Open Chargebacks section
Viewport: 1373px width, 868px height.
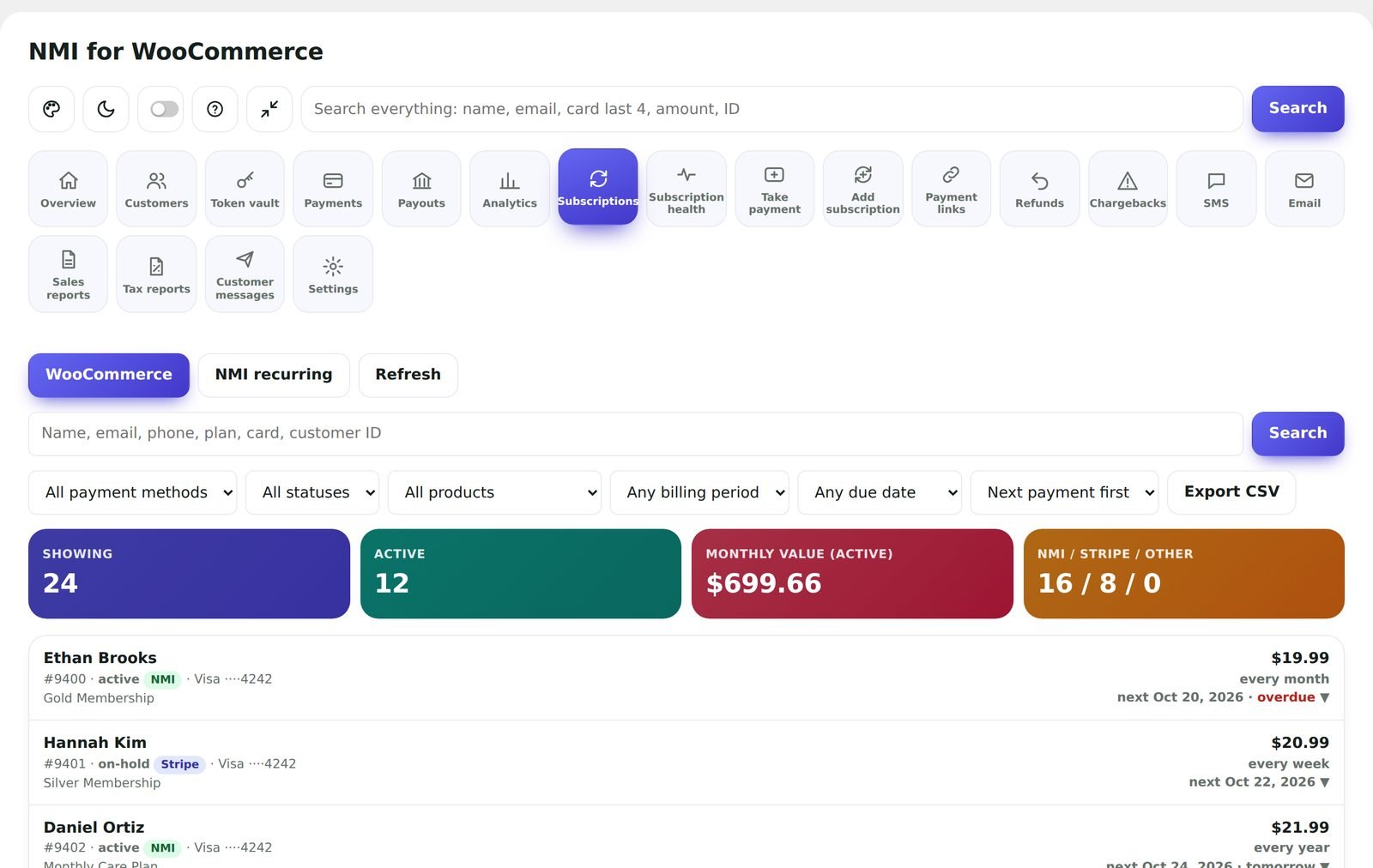[x=1128, y=189]
